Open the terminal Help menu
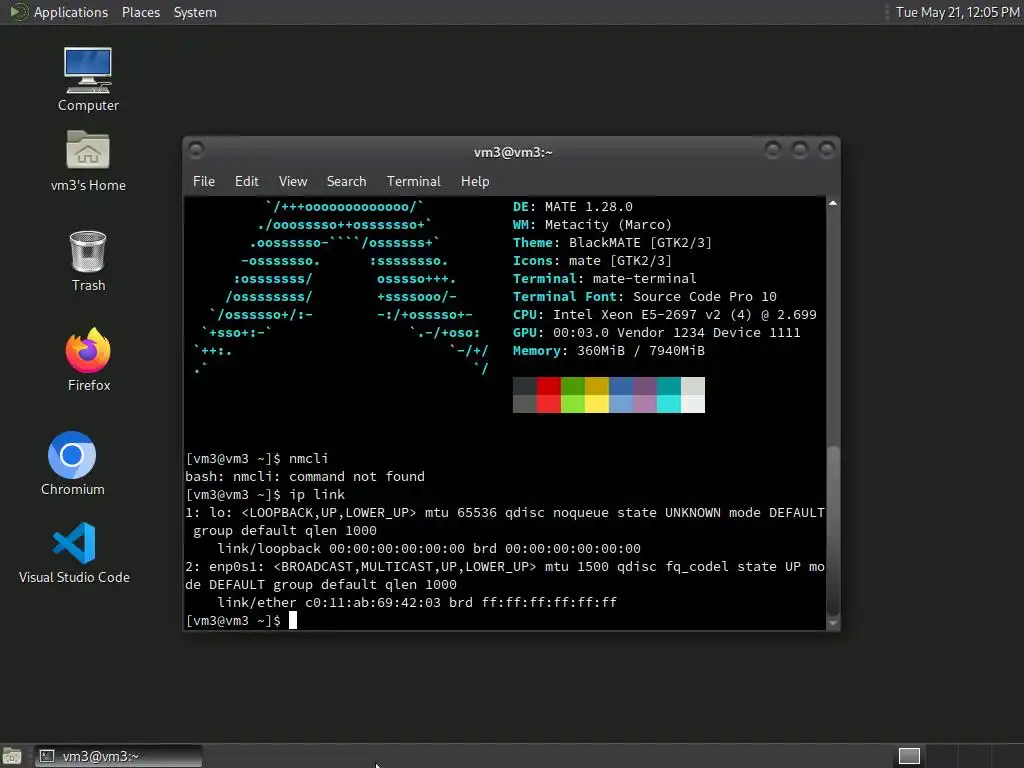 (475, 182)
